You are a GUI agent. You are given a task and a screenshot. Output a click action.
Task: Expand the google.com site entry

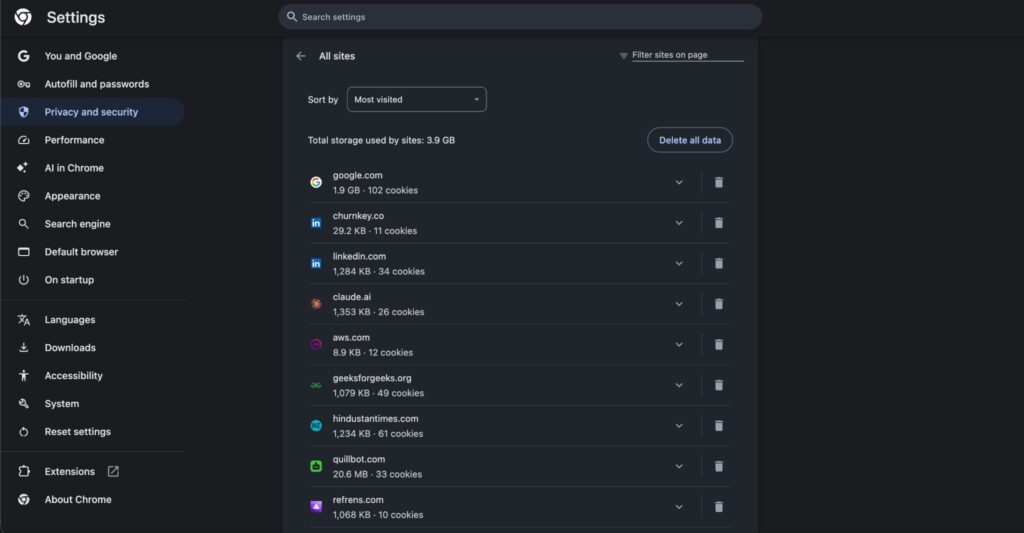click(679, 182)
